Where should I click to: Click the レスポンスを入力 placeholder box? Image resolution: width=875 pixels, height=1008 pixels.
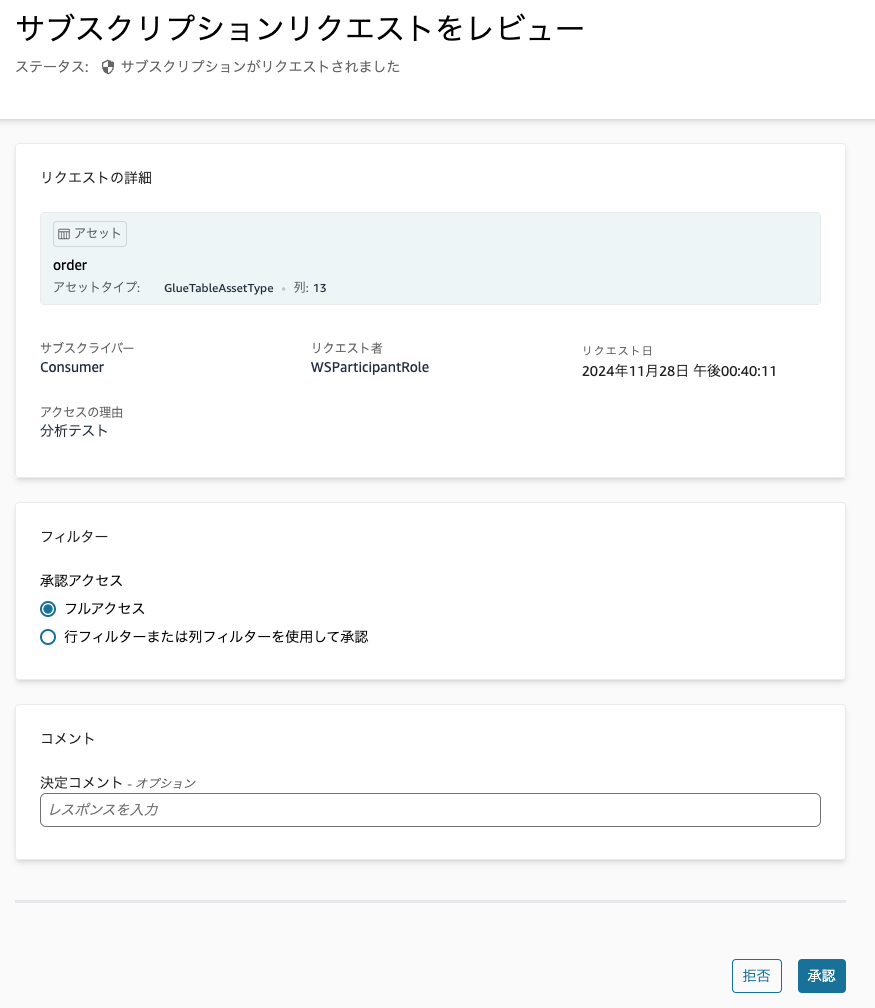pos(430,809)
